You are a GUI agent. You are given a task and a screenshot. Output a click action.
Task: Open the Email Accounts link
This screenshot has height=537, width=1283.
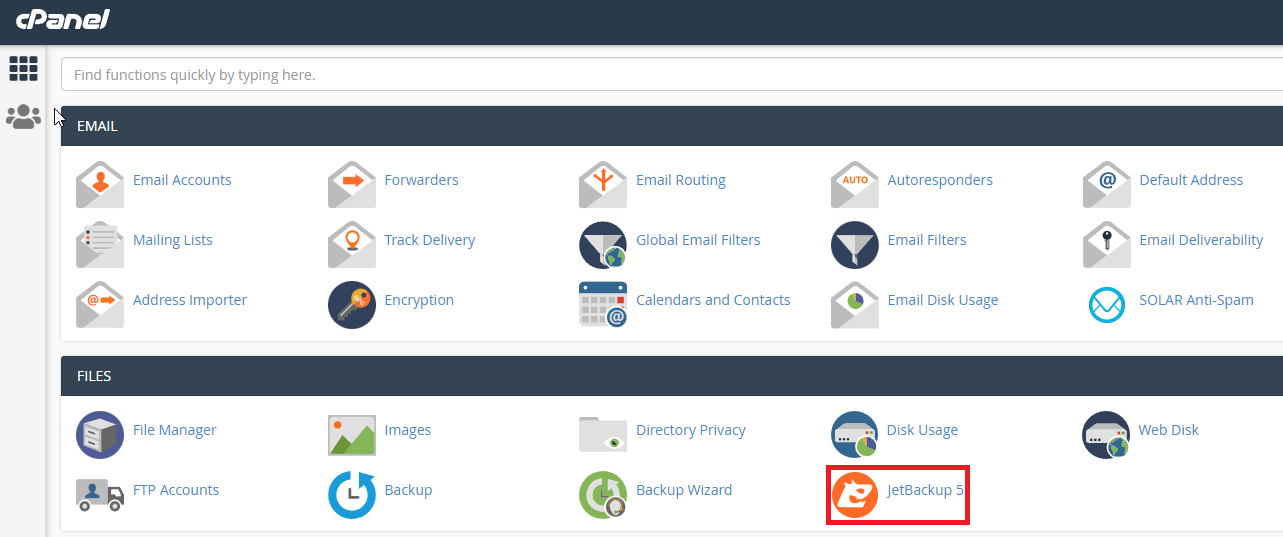182,181
